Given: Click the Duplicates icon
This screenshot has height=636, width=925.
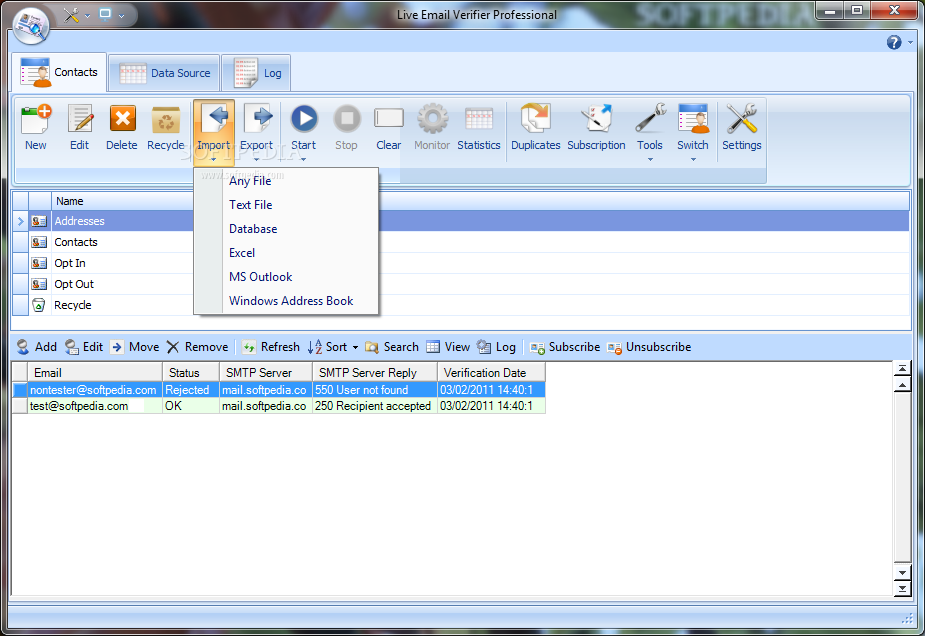Looking at the screenshot, I should click(x=535, y=119).
